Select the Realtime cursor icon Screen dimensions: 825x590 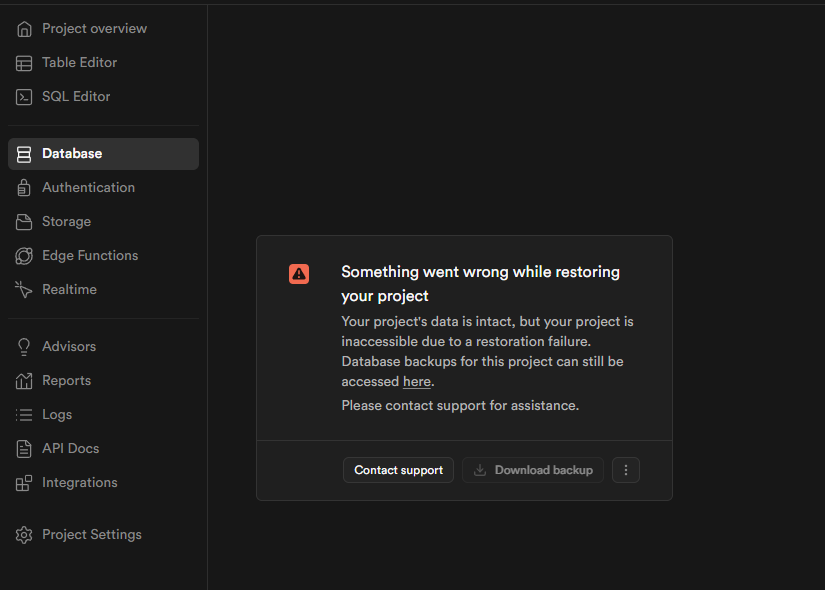pos(24,290)
